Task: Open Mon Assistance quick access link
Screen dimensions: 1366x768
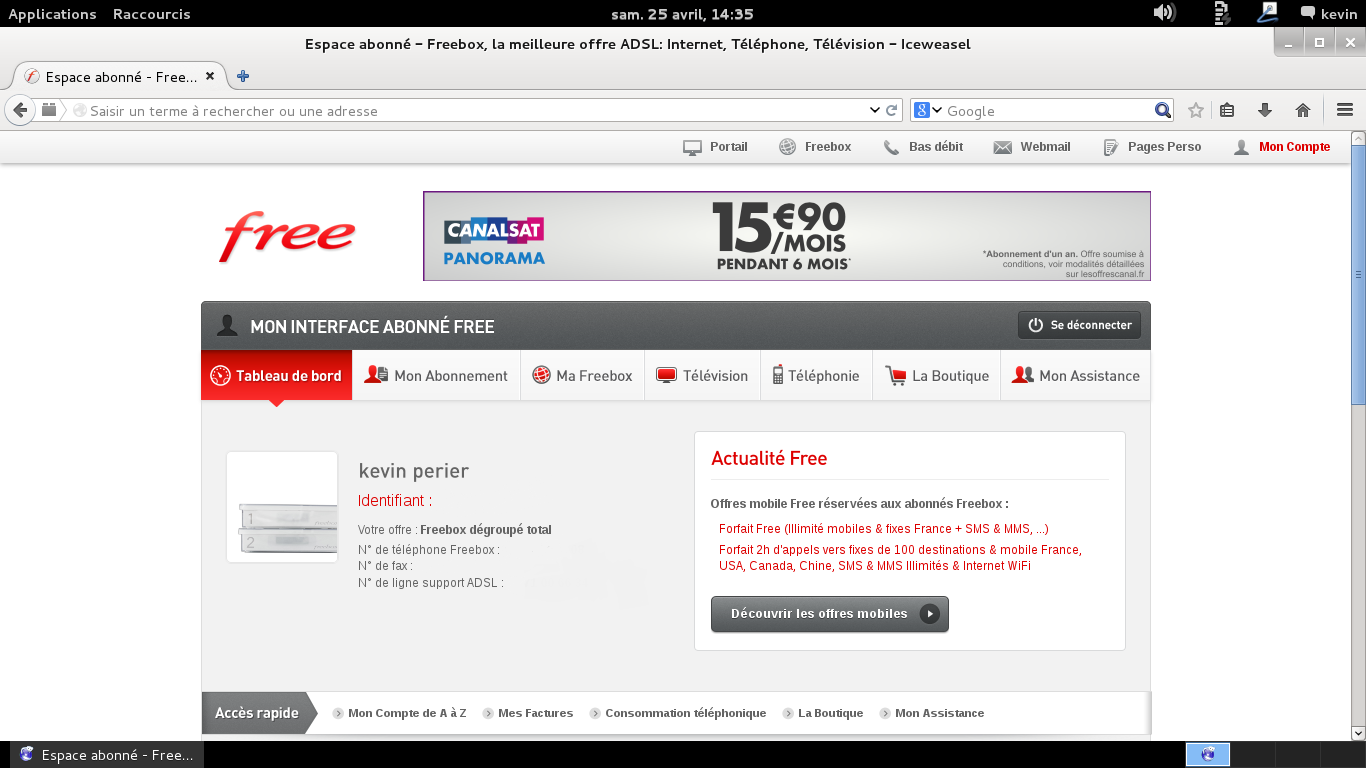Action: [x=932, y=713]
